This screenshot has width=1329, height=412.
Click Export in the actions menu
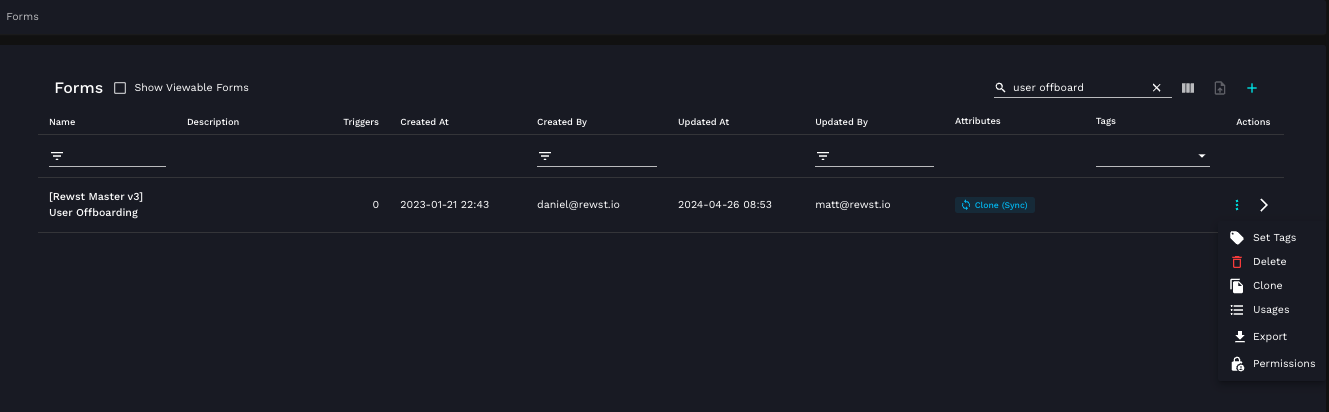point(1269,337)
